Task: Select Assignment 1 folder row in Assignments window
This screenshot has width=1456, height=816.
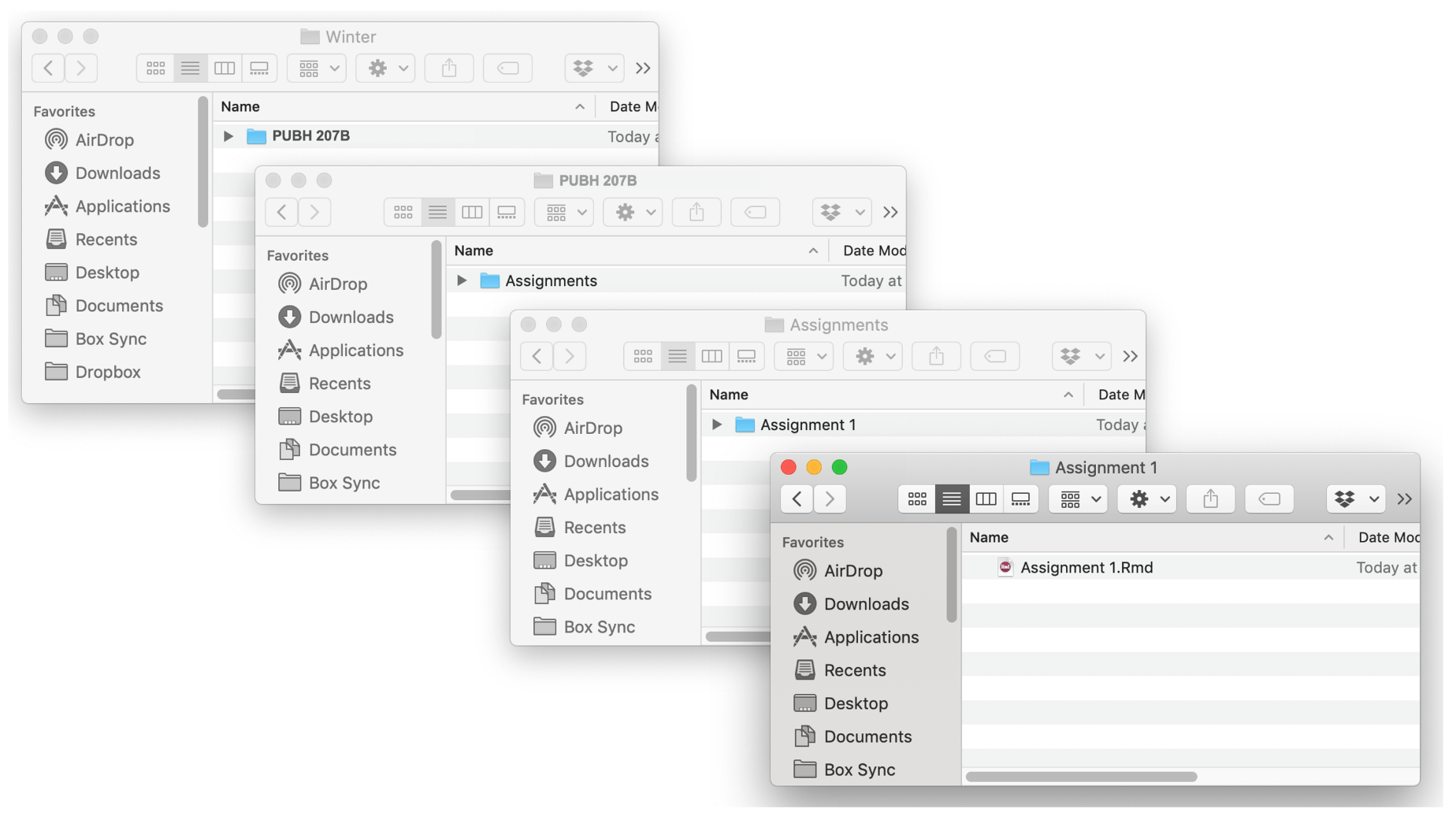Action: point(923,425)
